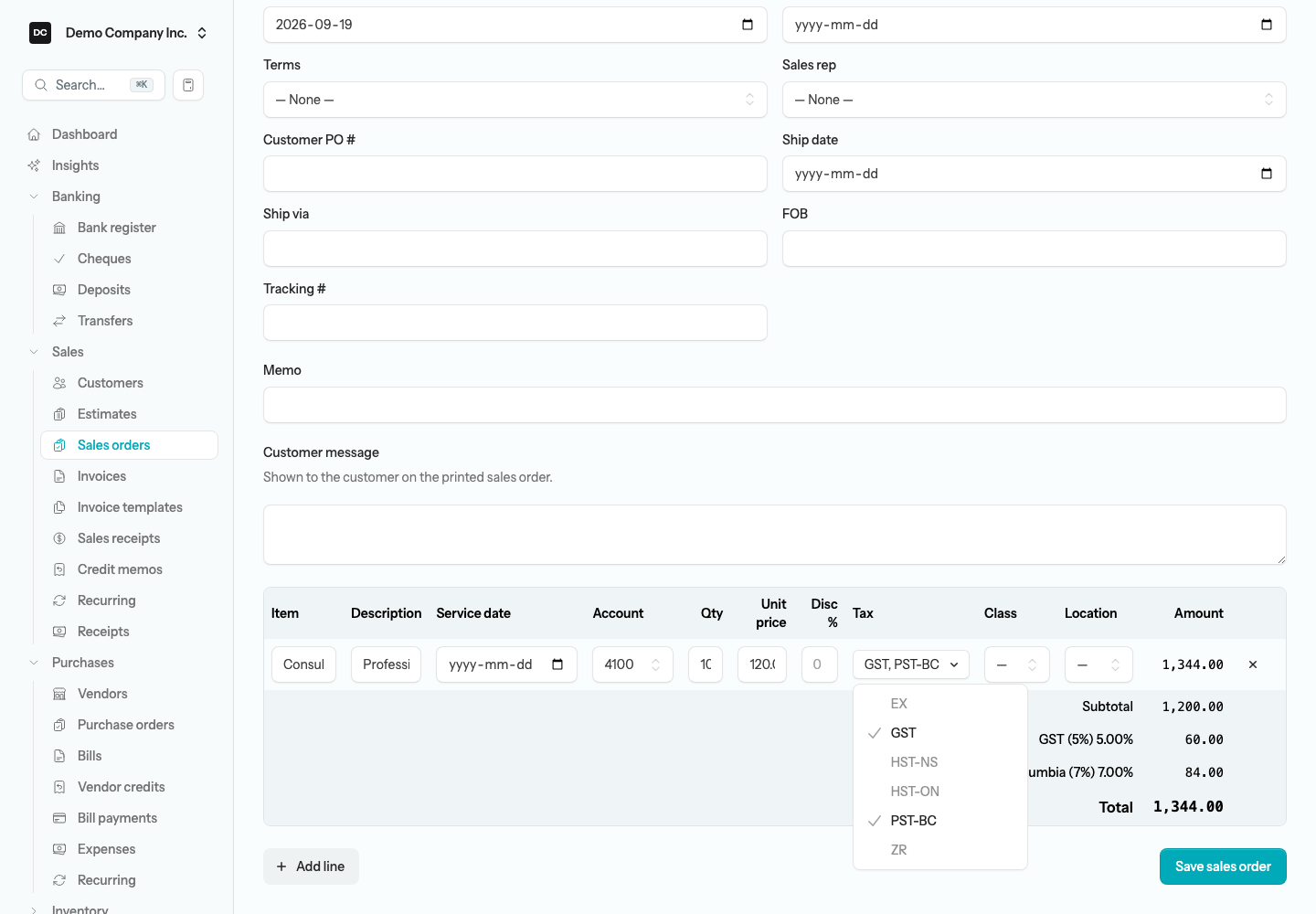Screen dimensions: 1316x914
Task: Click Save sales order button
Action: point(1223,866)
